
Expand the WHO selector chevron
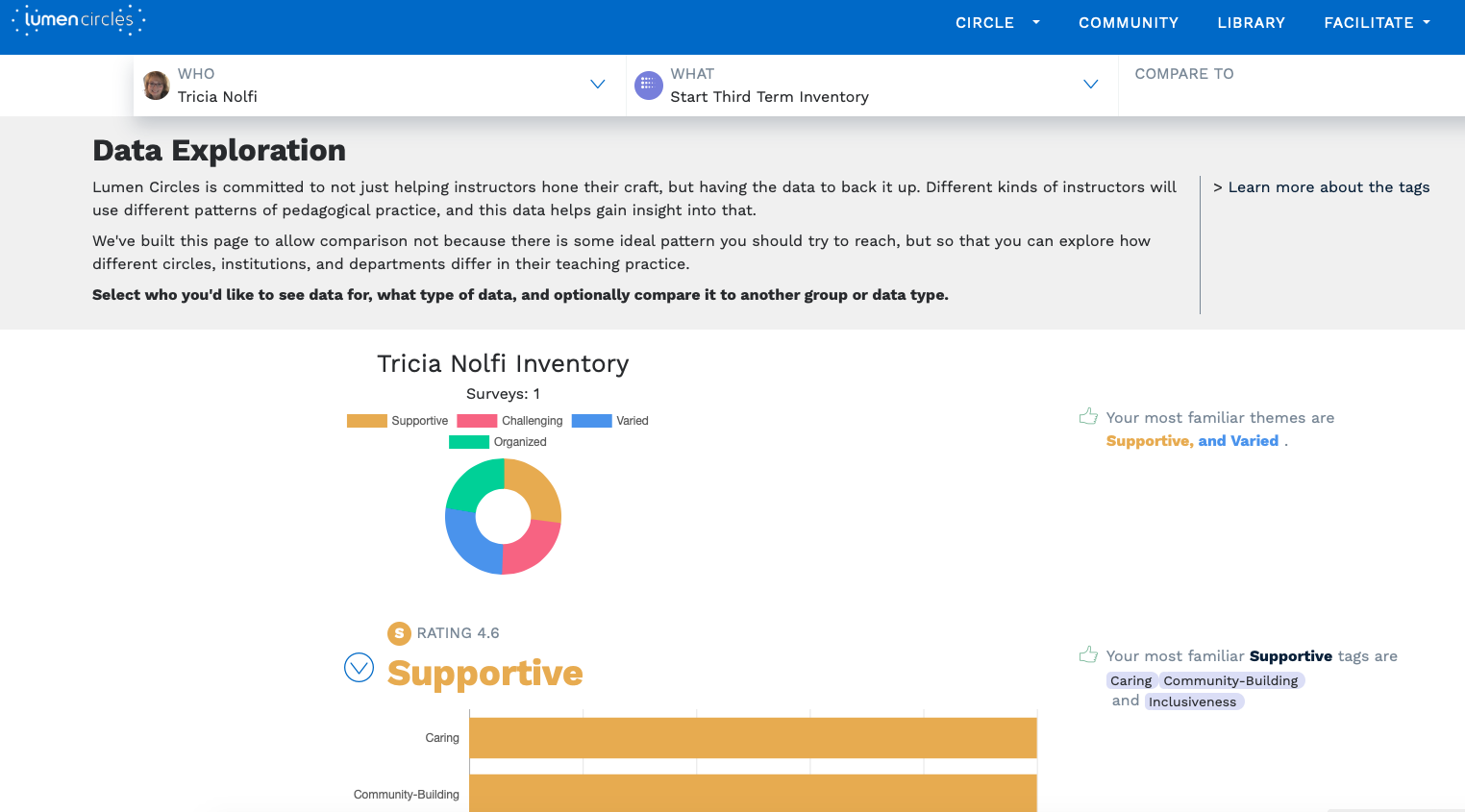pyautogui.click(x=597, y=85)
